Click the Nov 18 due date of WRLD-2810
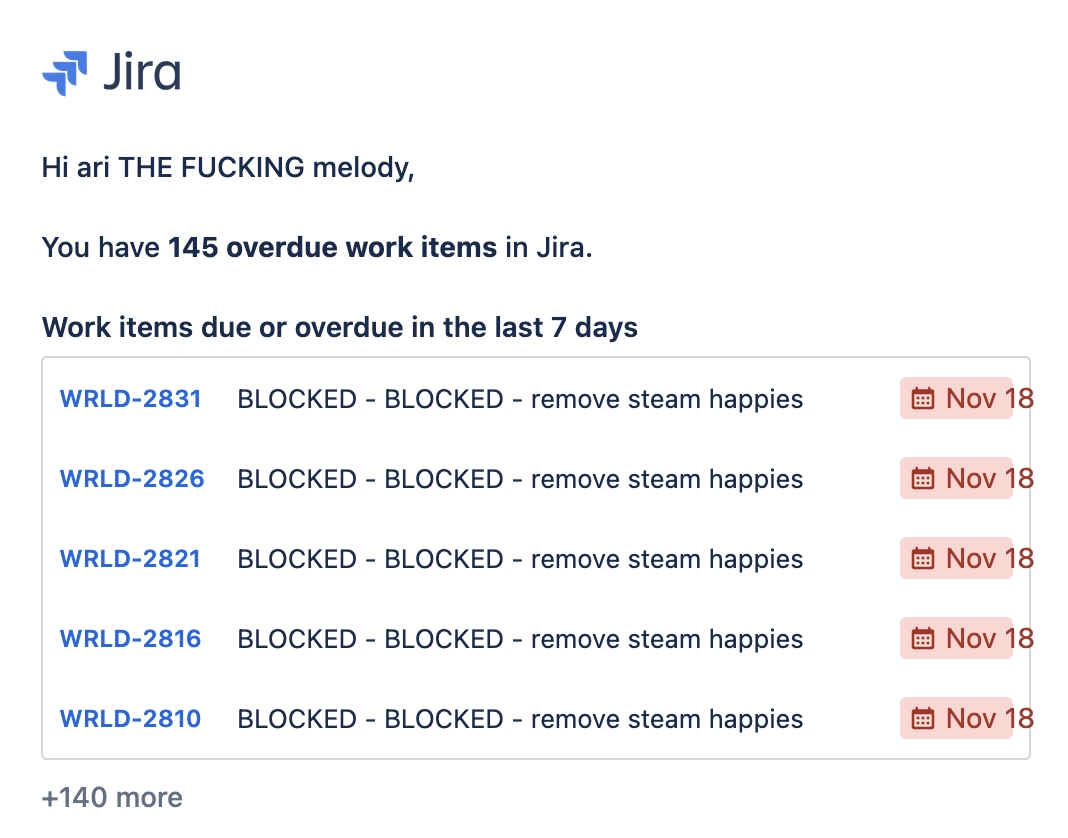The height and width of the screenshot is (838, 1068). click(x=990, y=719)
